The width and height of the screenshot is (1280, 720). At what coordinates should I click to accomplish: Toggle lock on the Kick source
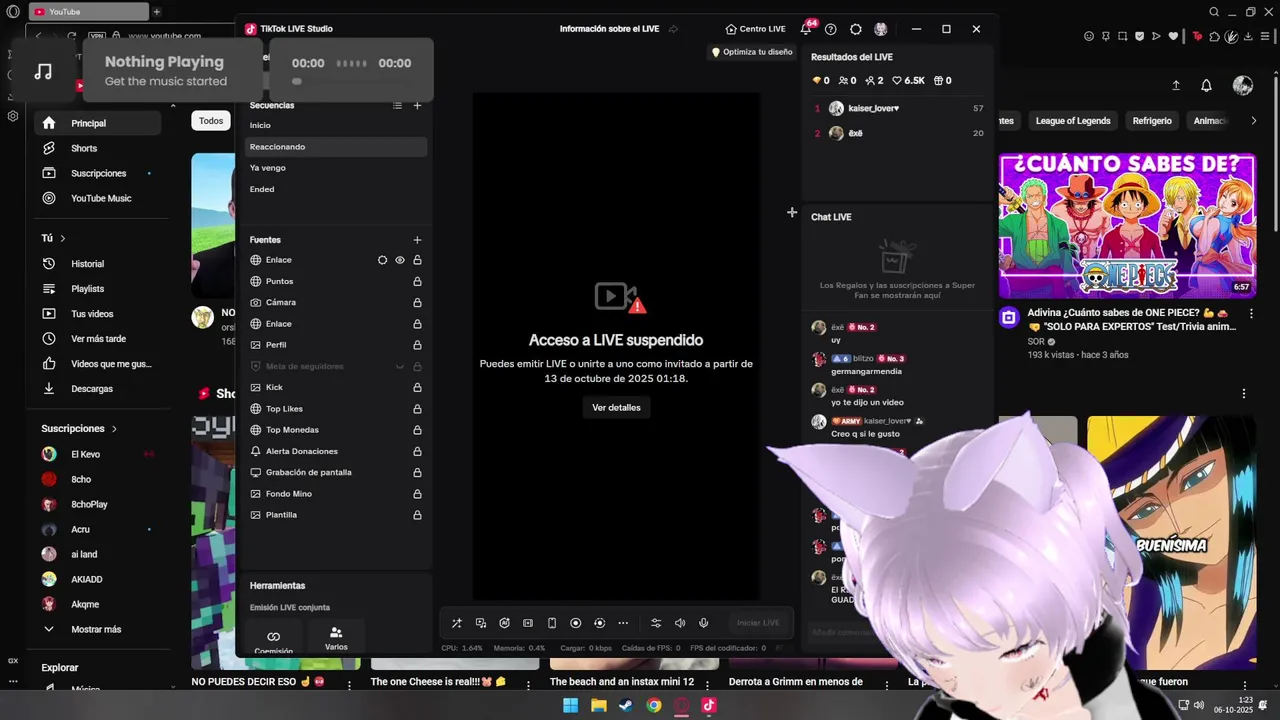pyautogui.click(x=417, y=387)
